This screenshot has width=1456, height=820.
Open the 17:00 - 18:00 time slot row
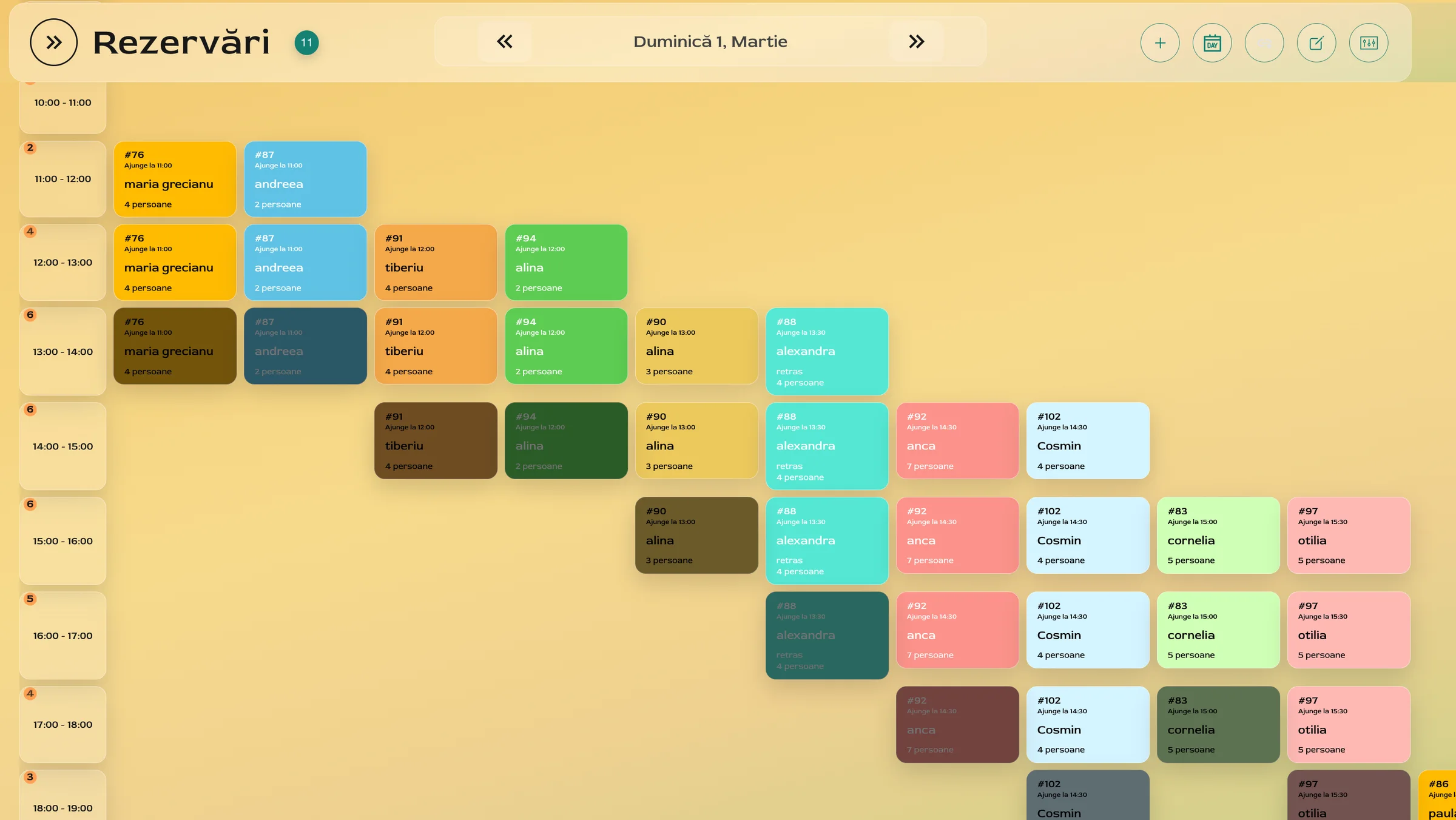[x=62, y=725]
